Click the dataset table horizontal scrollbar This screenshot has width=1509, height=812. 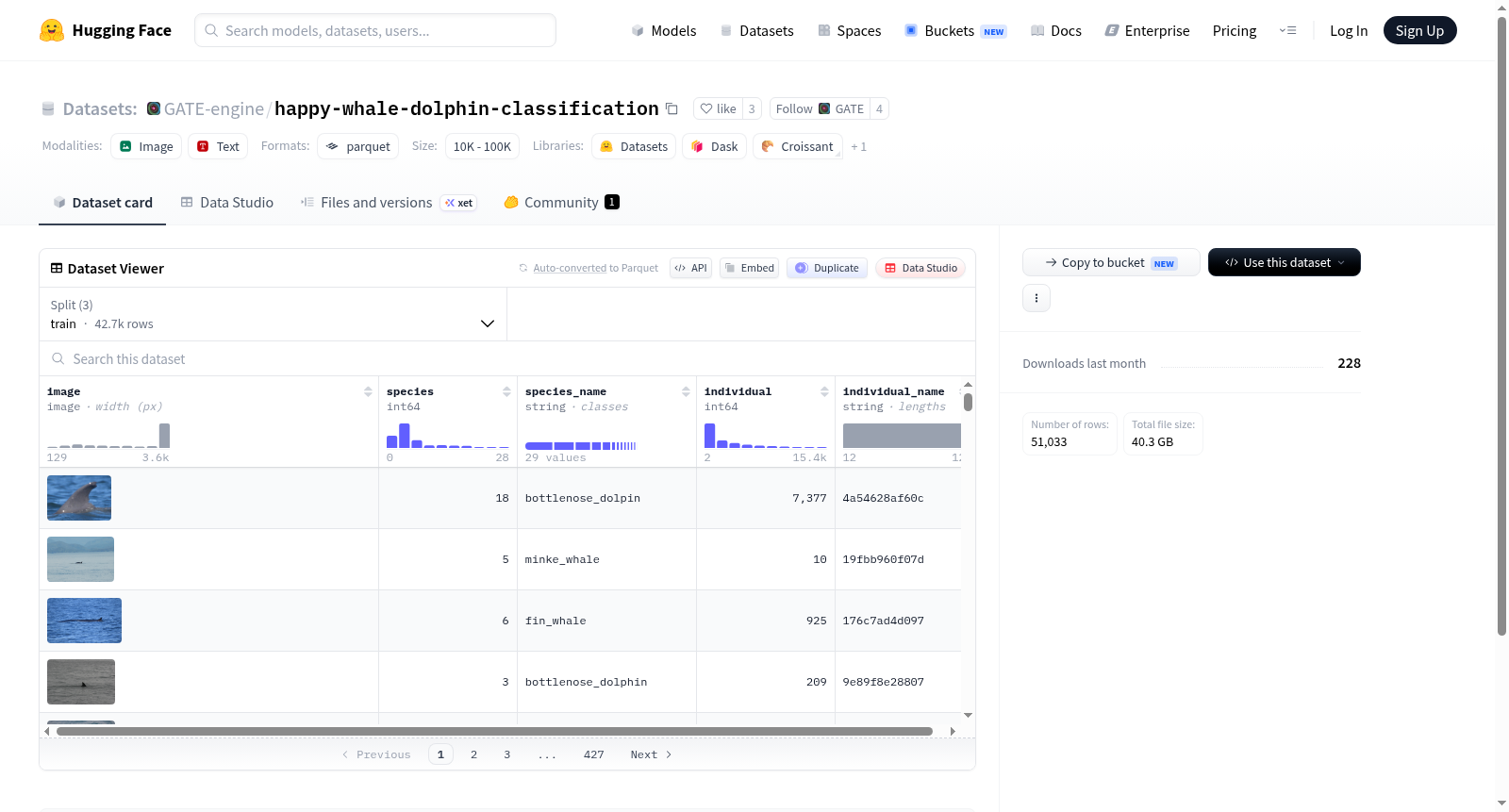(x=494, y=731)
